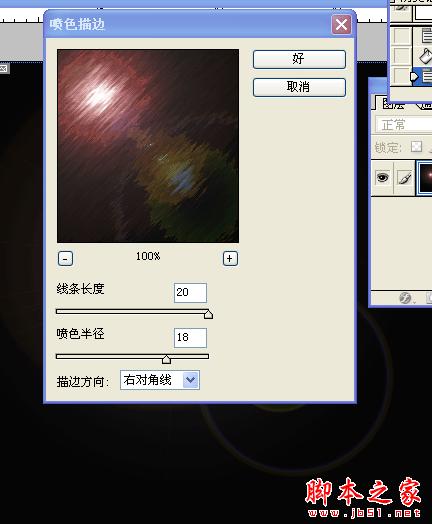Screen dimensions: 432x524
Task: Close the 喷色描边 dialog window
Action: (341, 24)
